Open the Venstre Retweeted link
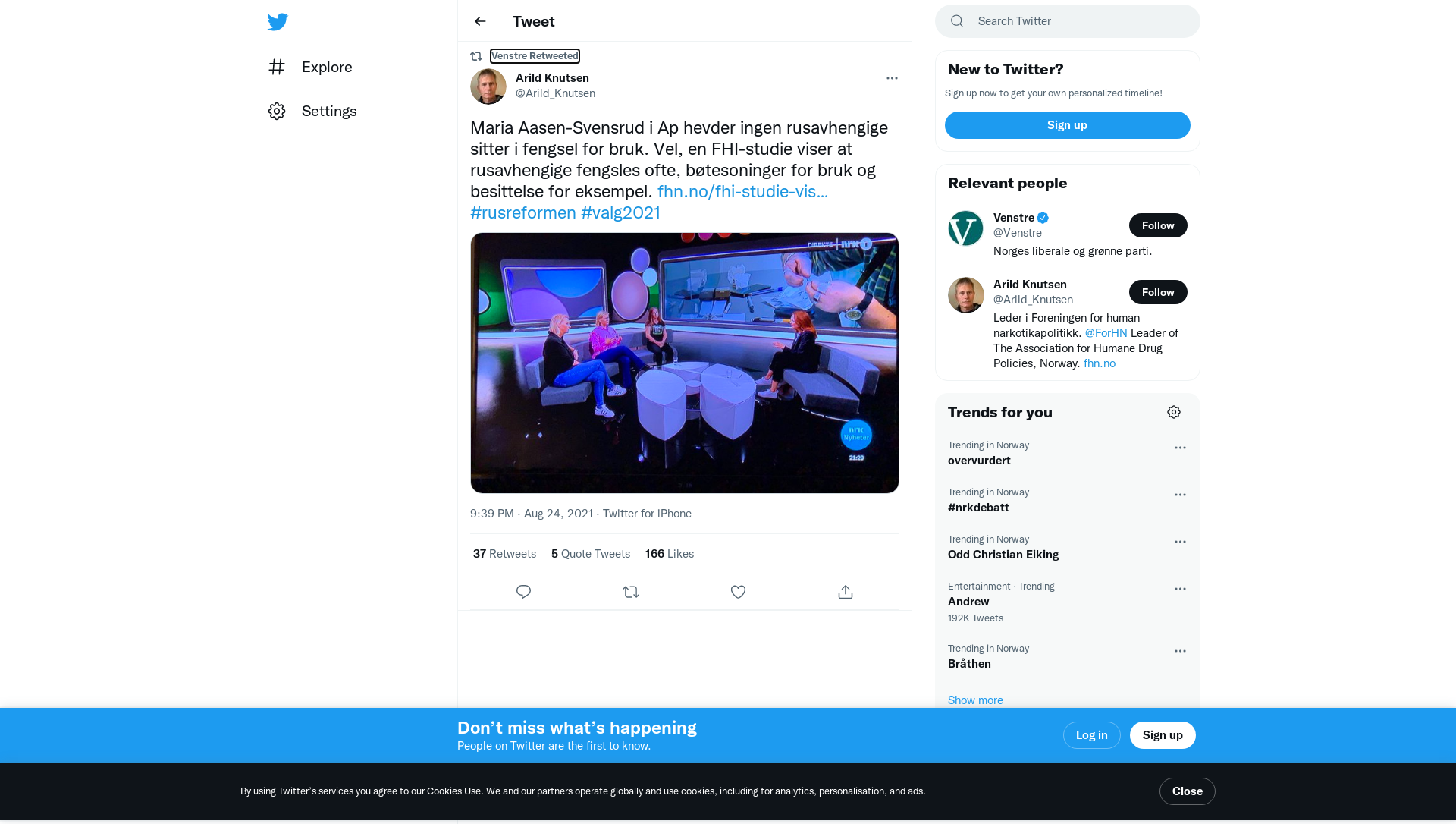This screenshot has width=1456, height=824. (535, 56)
